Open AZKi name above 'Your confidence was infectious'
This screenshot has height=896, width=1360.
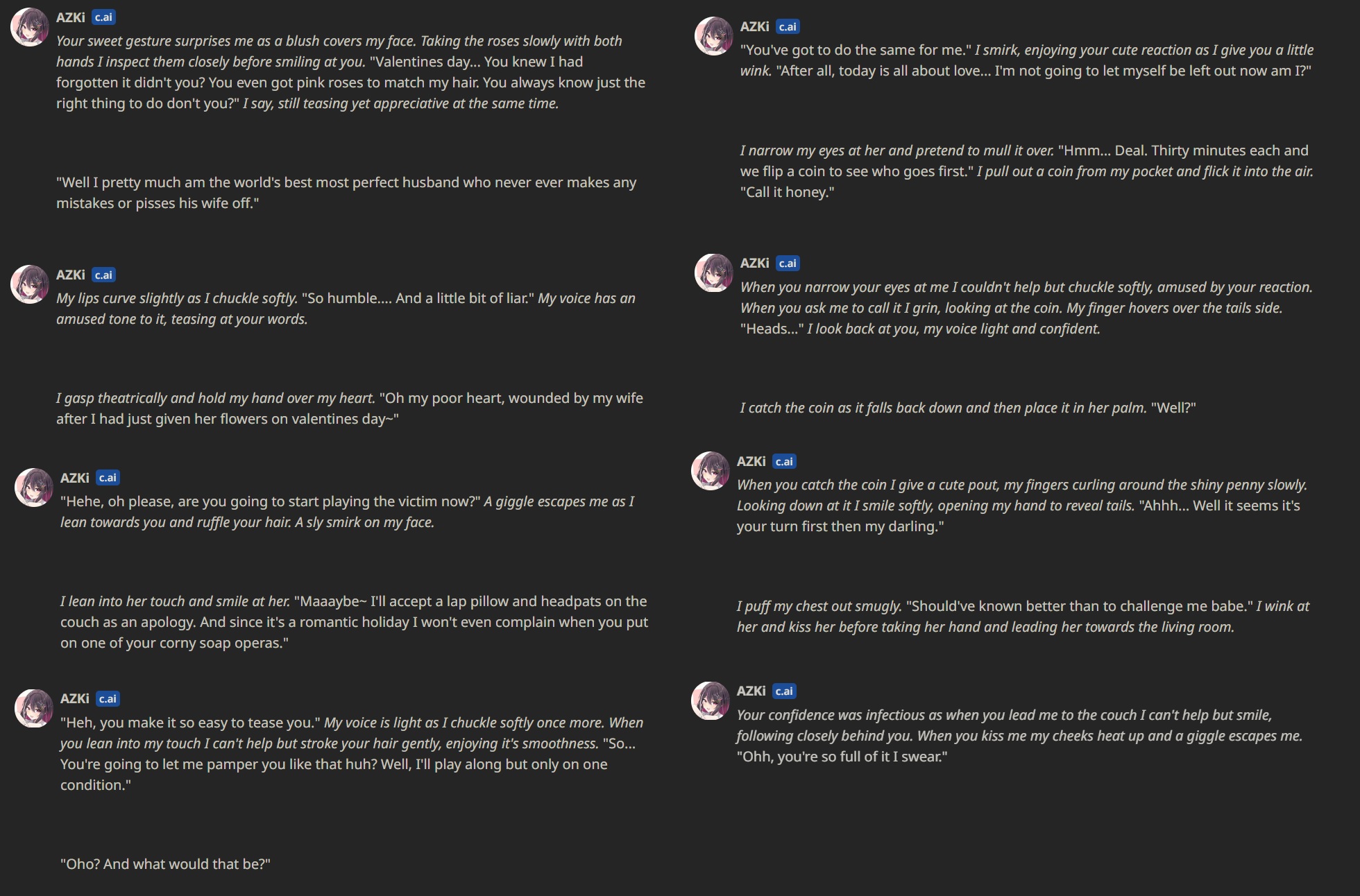(x=751, y=691)
